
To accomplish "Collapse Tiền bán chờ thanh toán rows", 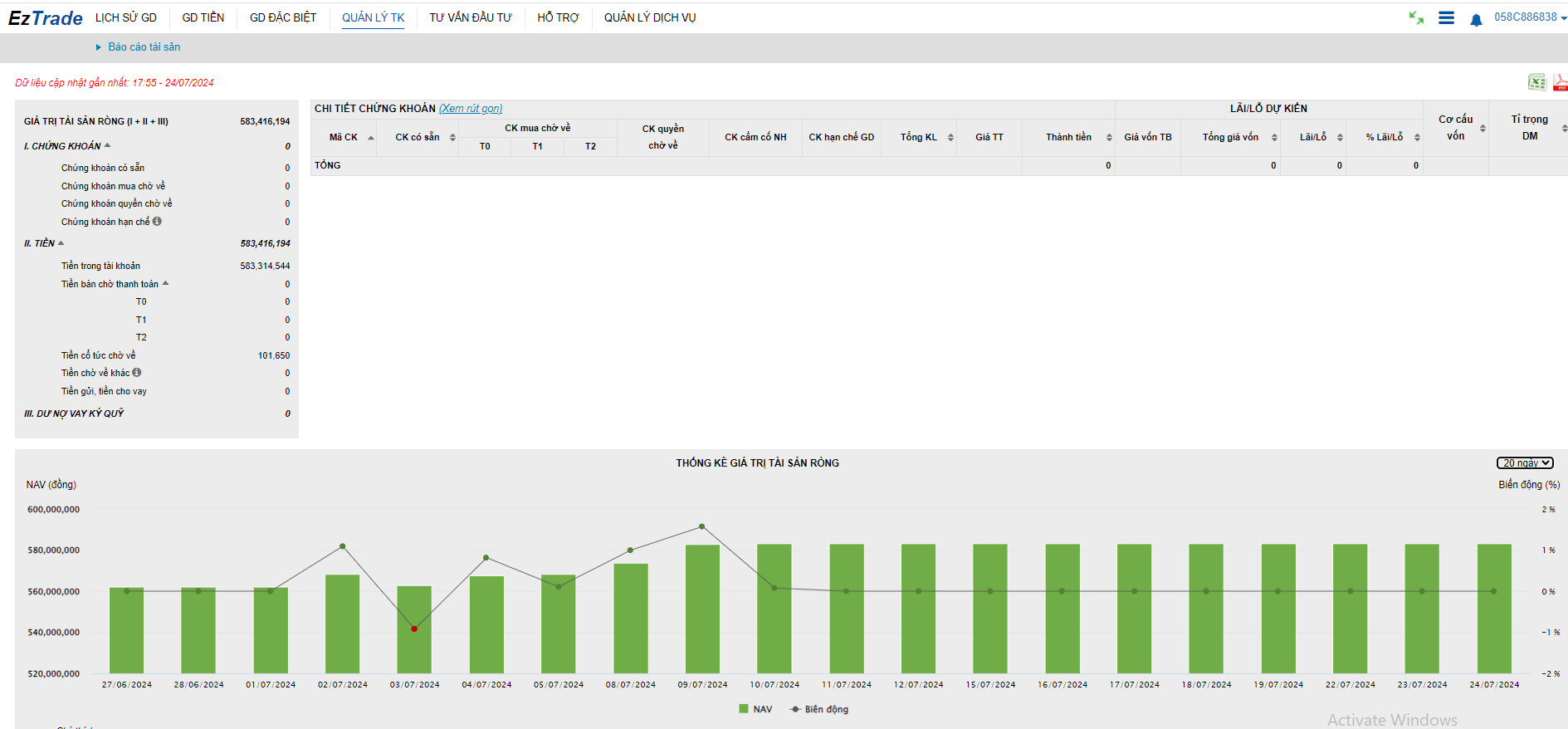I will pos(165,283).
